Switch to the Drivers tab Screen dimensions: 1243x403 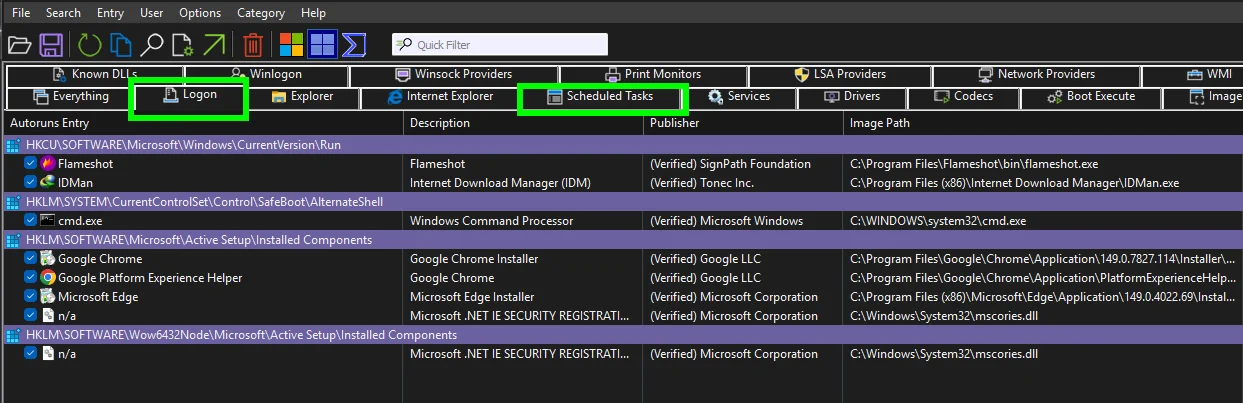coord(852,97)
